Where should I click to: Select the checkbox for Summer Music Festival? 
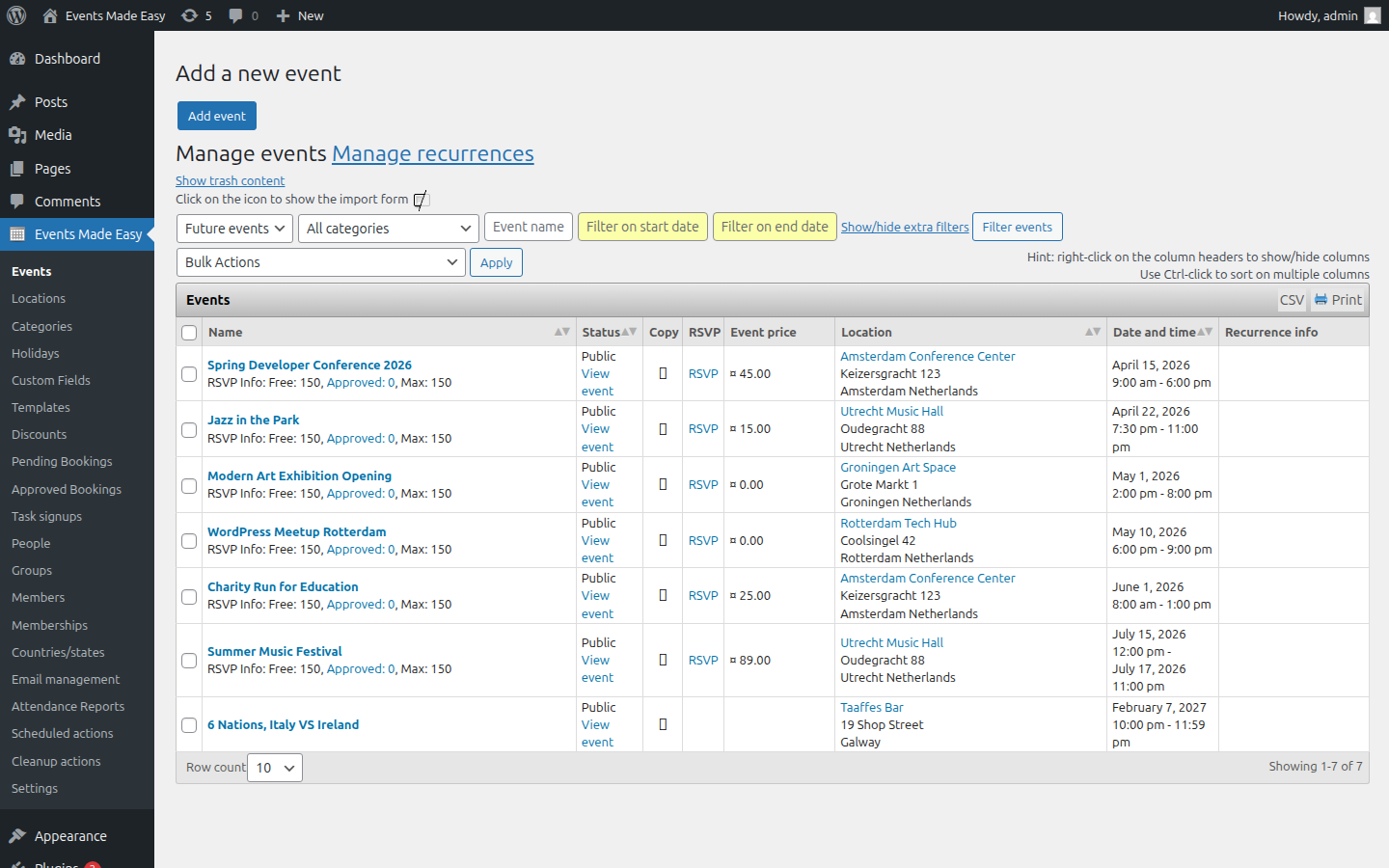point(189,661)
